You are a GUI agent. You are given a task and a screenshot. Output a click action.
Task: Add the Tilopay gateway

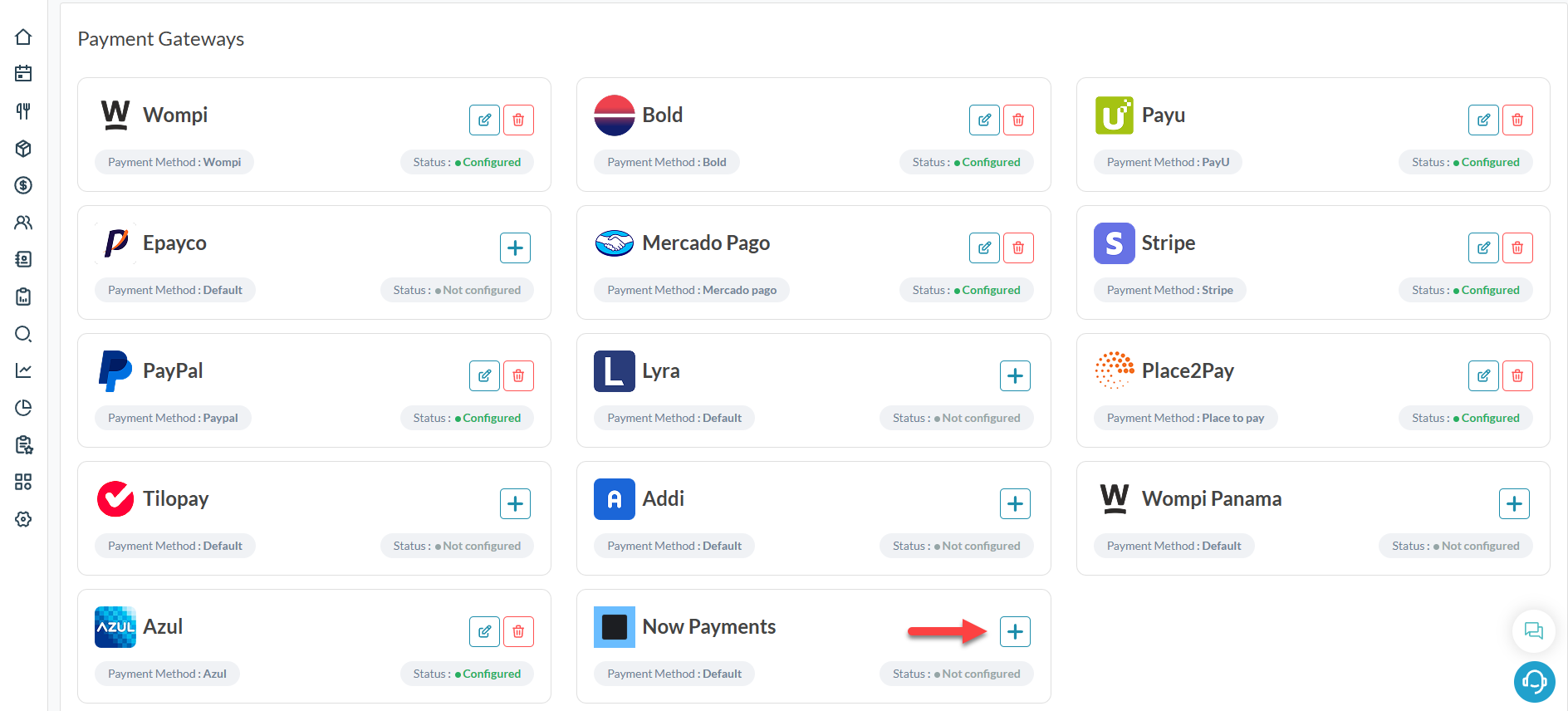click(x=515, y=503)
